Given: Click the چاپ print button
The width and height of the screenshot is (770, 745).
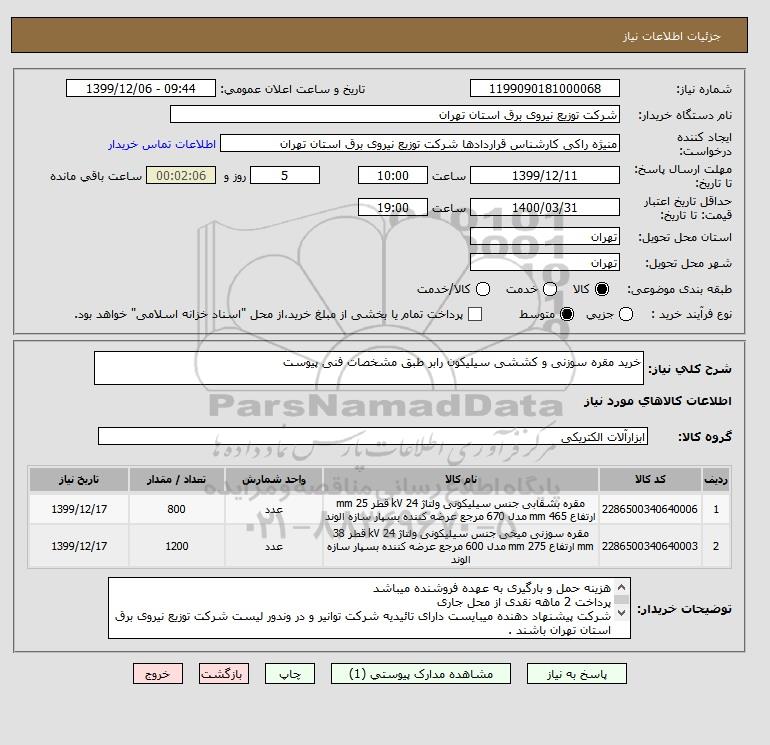Looking at the screenshot, I should tap(290, 674).
